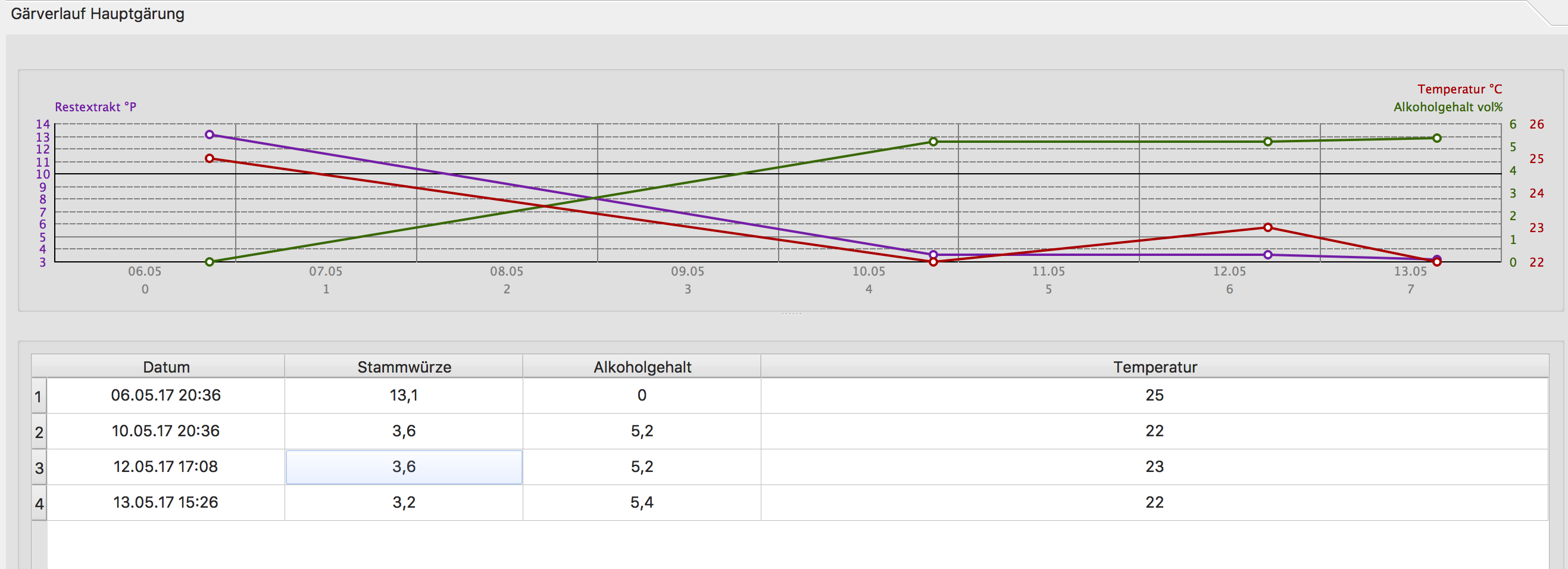Click the red temperature point on 12.05

(1267, 227)
